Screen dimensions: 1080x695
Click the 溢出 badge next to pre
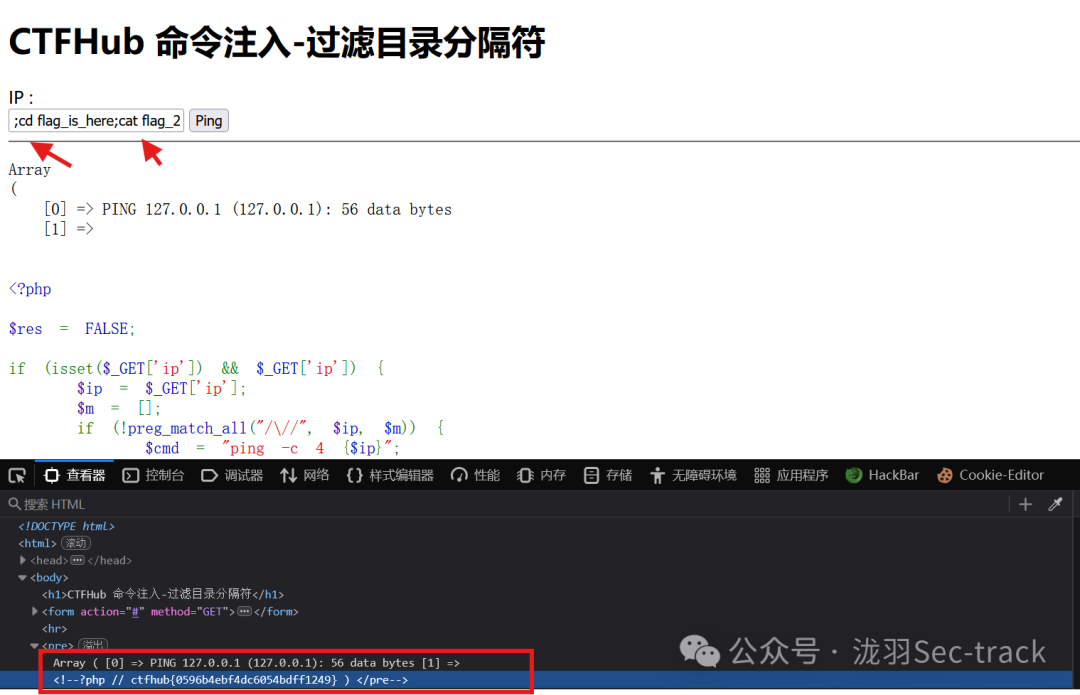[x=93, y=645]
